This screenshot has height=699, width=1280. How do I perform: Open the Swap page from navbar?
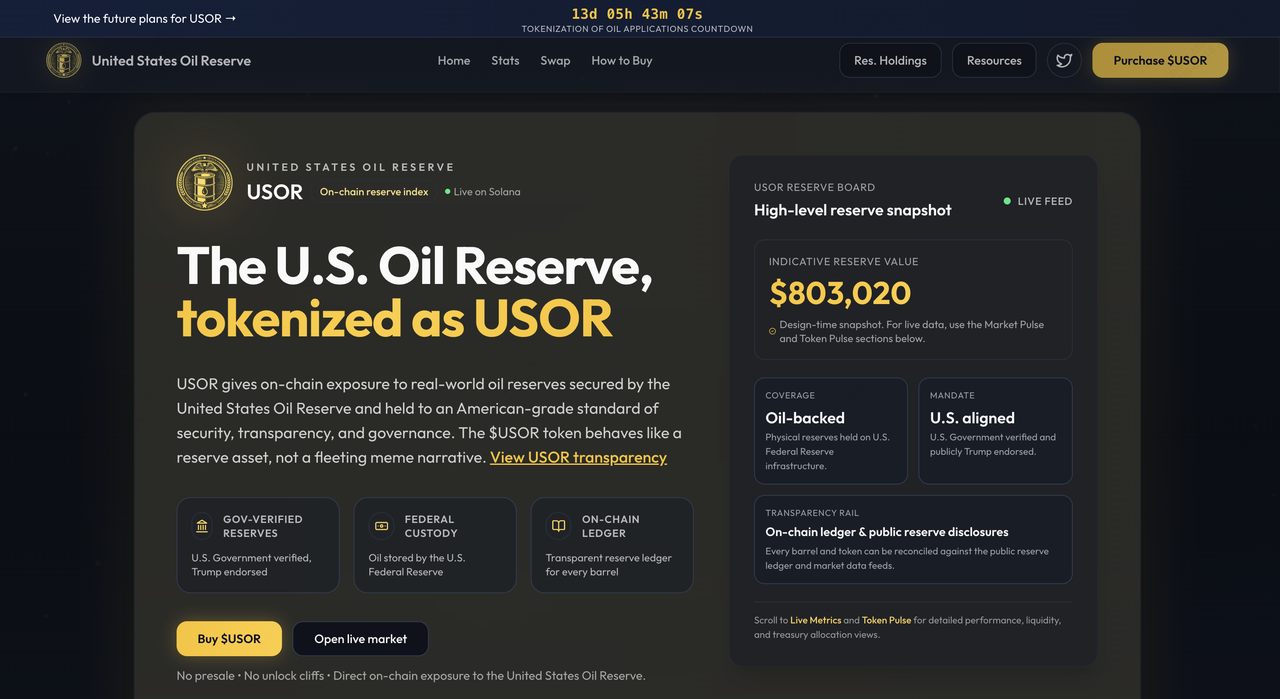[x=555, y=60]
